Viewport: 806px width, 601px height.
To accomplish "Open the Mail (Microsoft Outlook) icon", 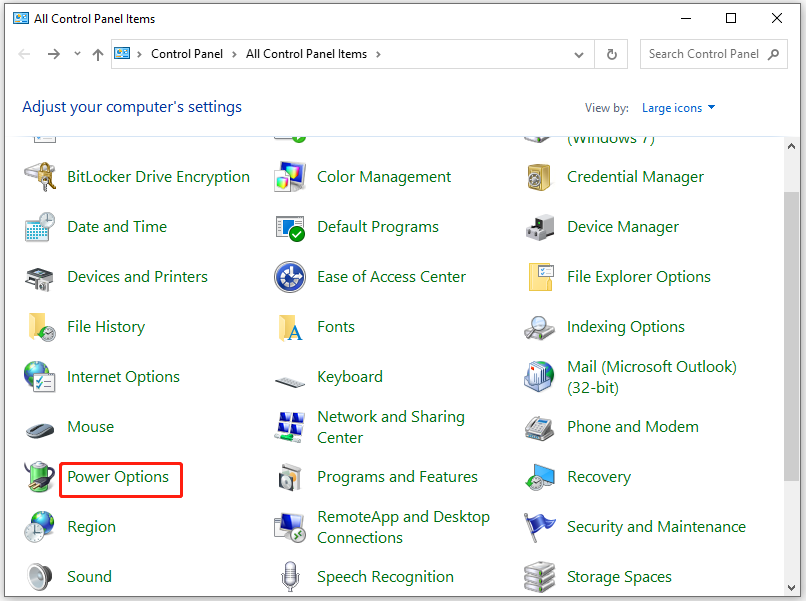I will pos(539,376).
